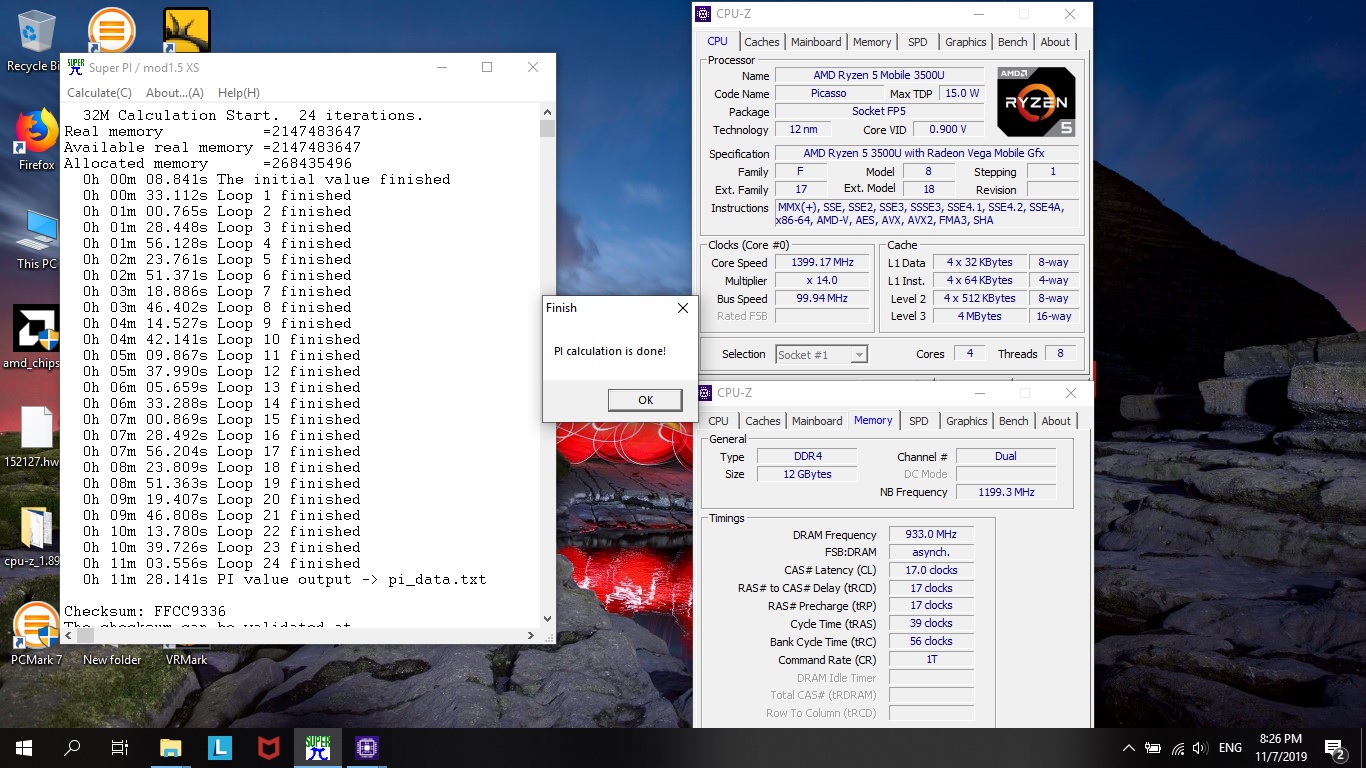Select SPD tab in lower CPU-Z
1366x768 pixels.
tap(919, 421)
